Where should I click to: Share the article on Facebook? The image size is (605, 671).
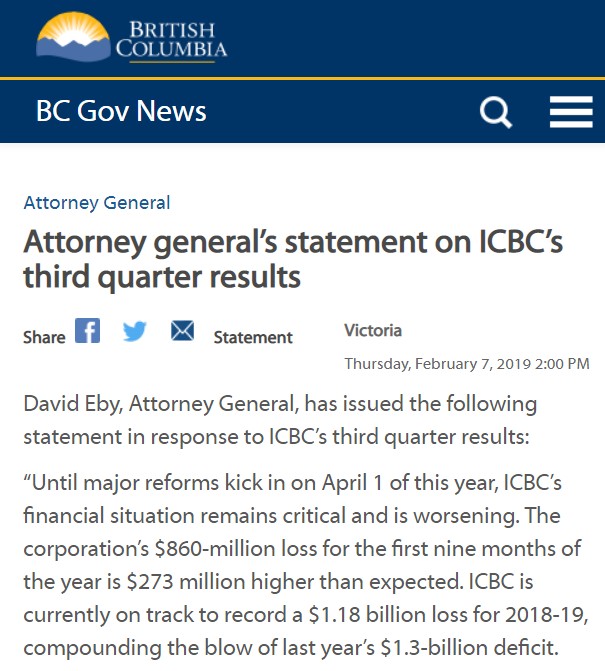tap(87, 330)
